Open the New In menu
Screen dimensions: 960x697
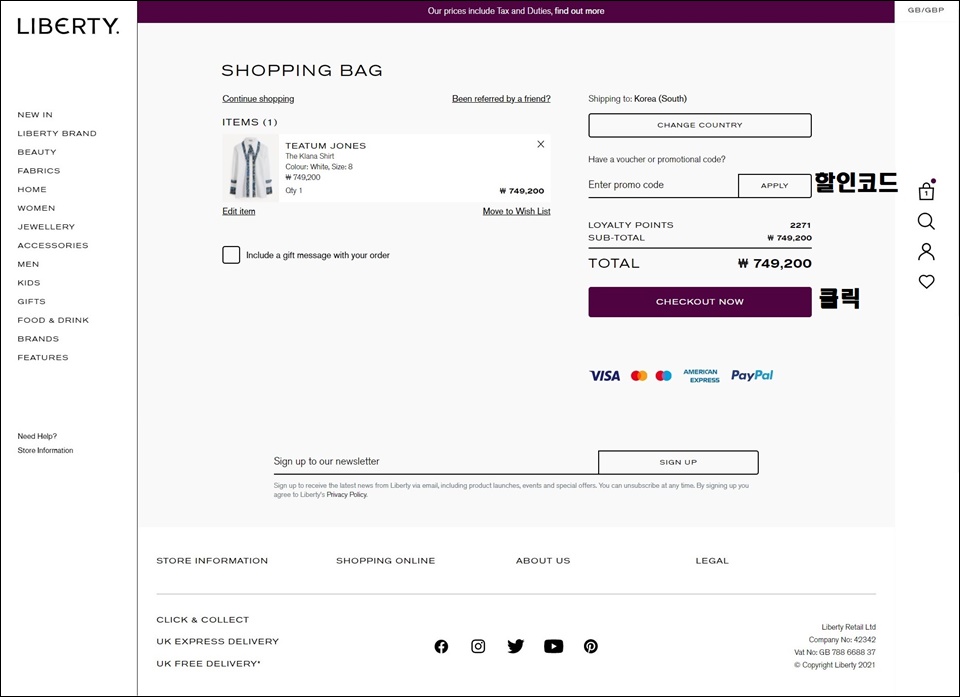(35, 115)
